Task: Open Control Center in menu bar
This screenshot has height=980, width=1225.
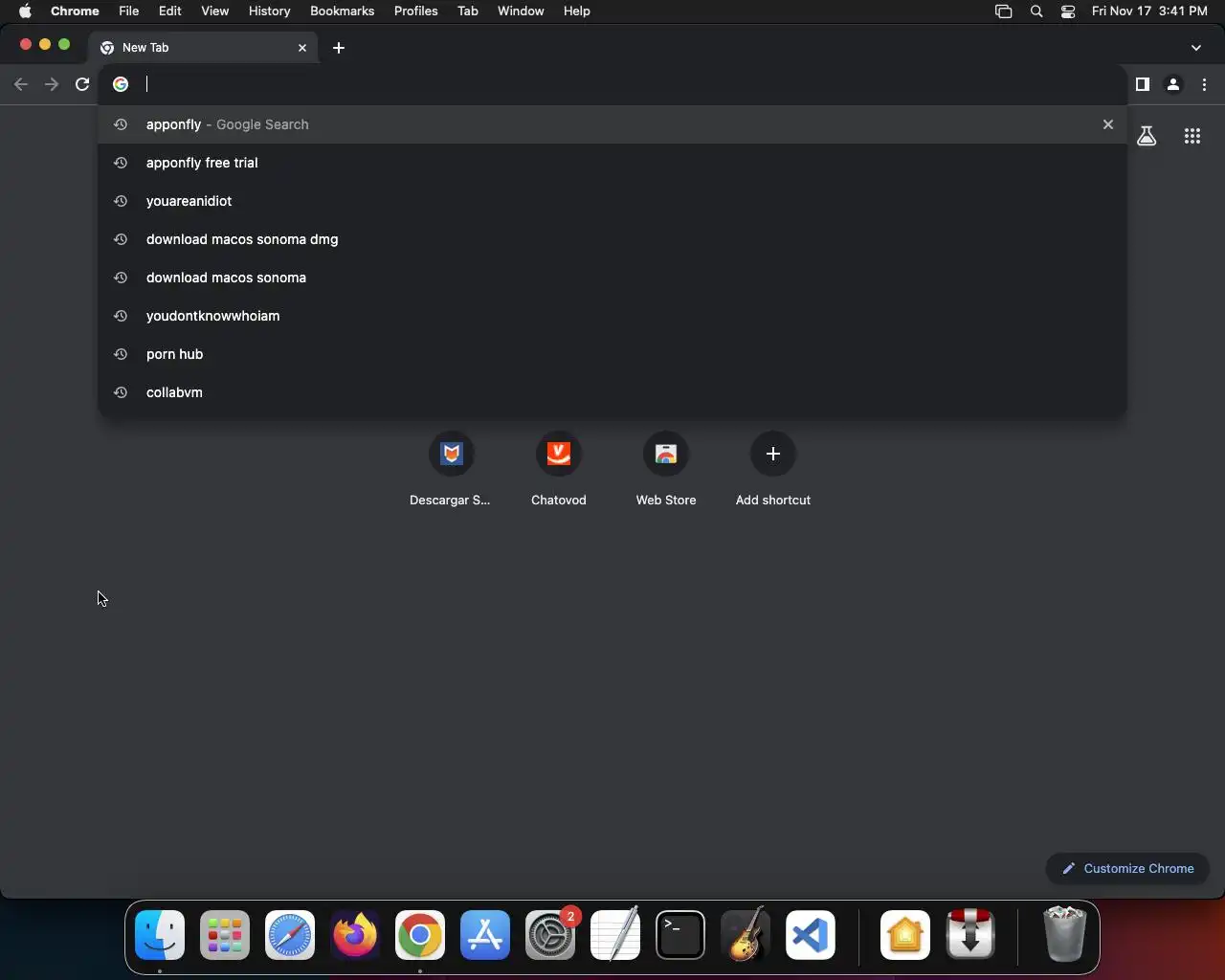Action: click(x=1068, y=11)
